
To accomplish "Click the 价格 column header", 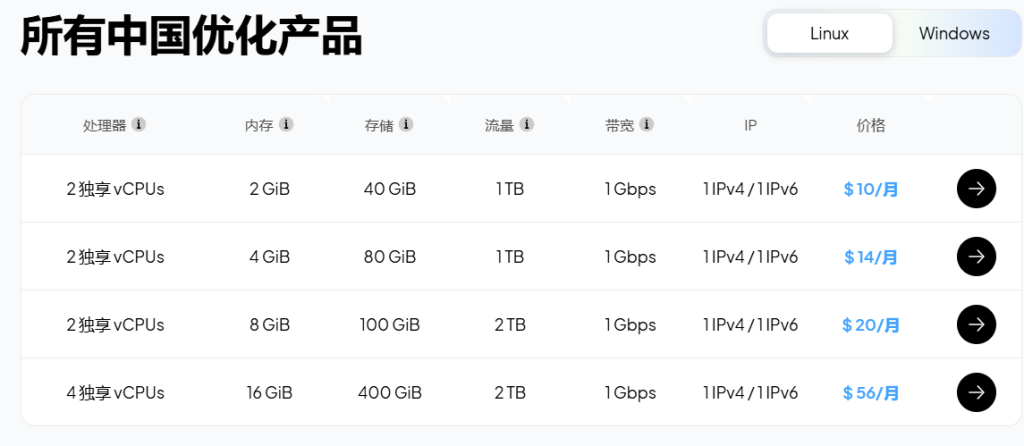I will (x=871, y=125).
